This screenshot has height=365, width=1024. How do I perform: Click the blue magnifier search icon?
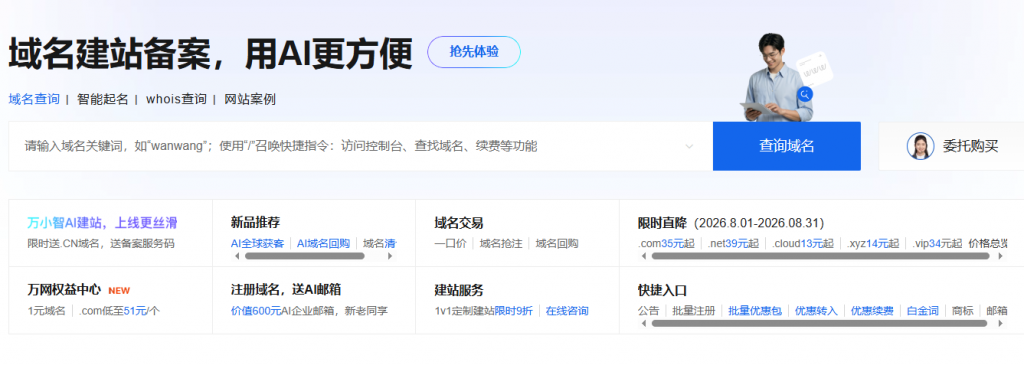point(805,94)
